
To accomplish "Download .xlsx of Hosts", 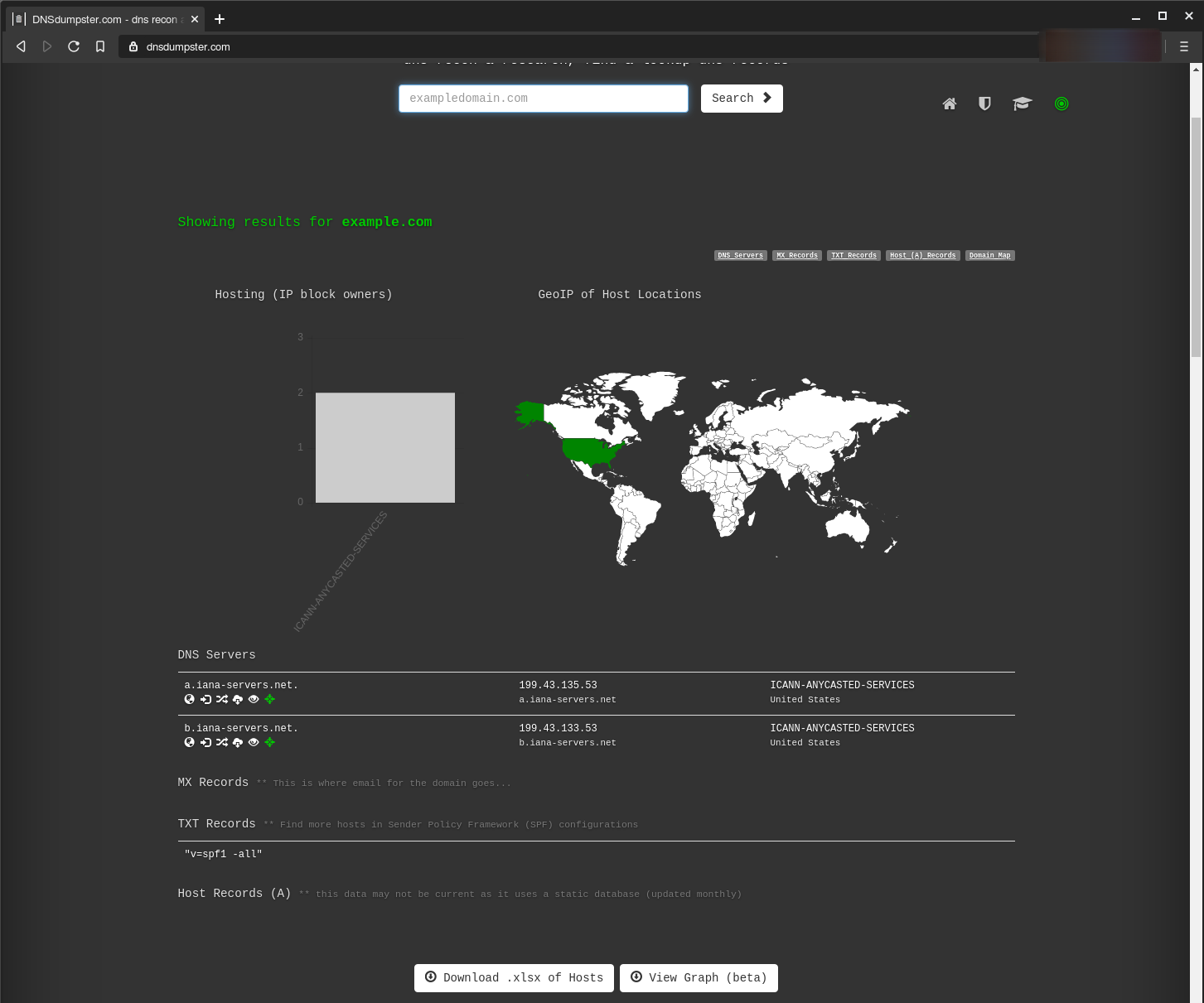I will point(514,977).
